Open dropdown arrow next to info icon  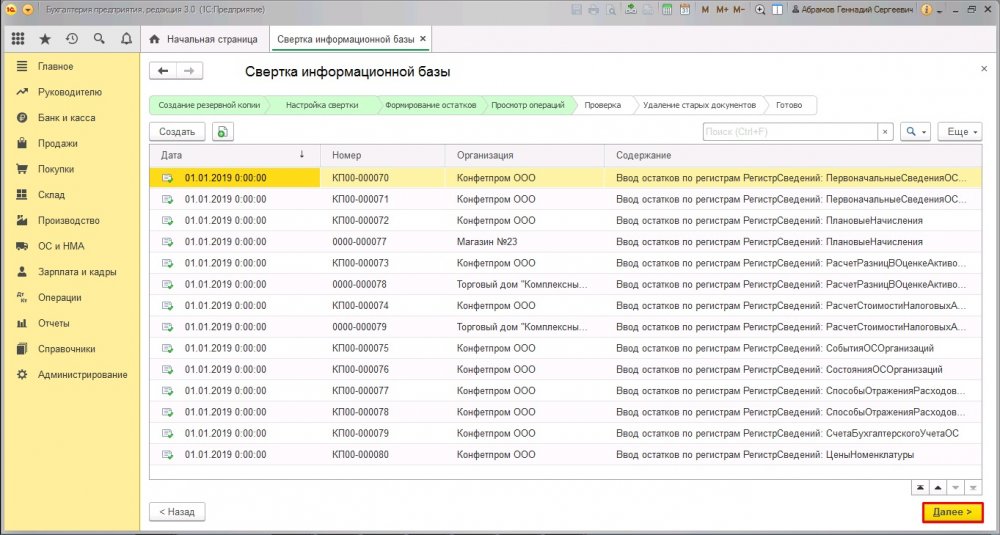[940, 11]
